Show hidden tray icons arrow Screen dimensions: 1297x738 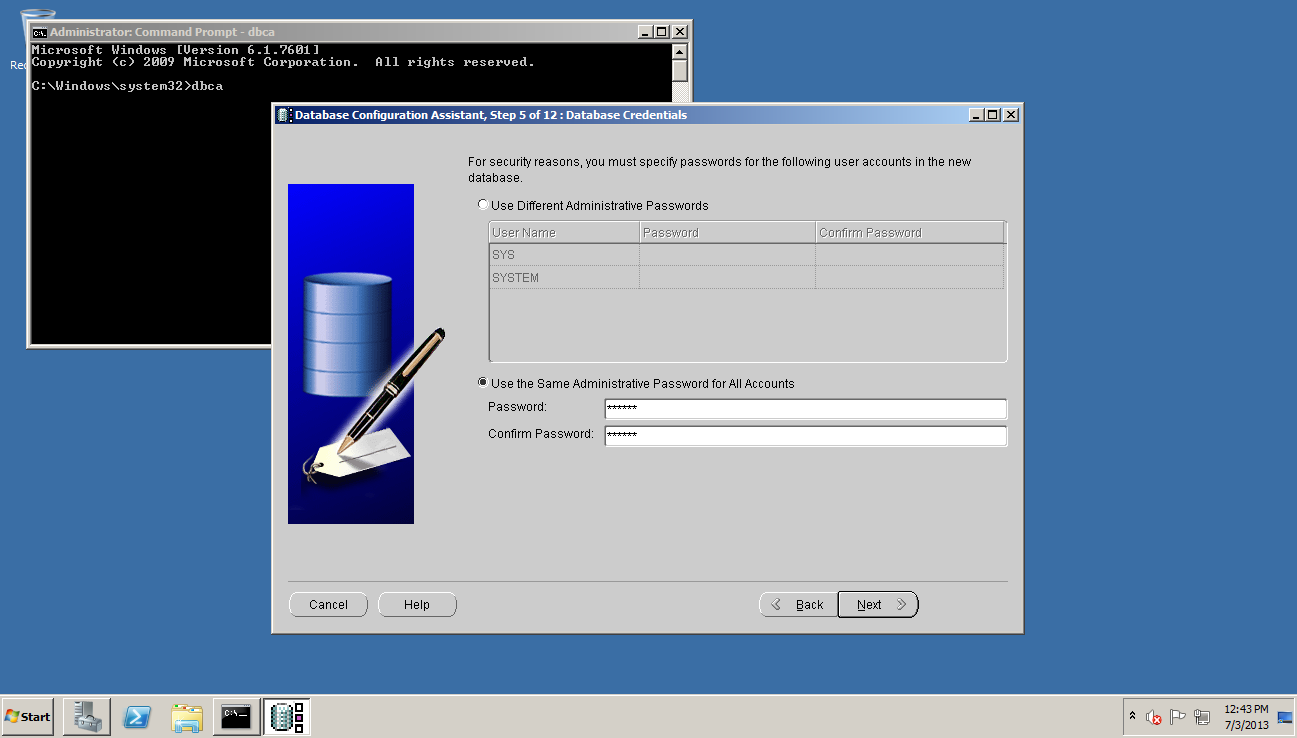[1132, 717]
